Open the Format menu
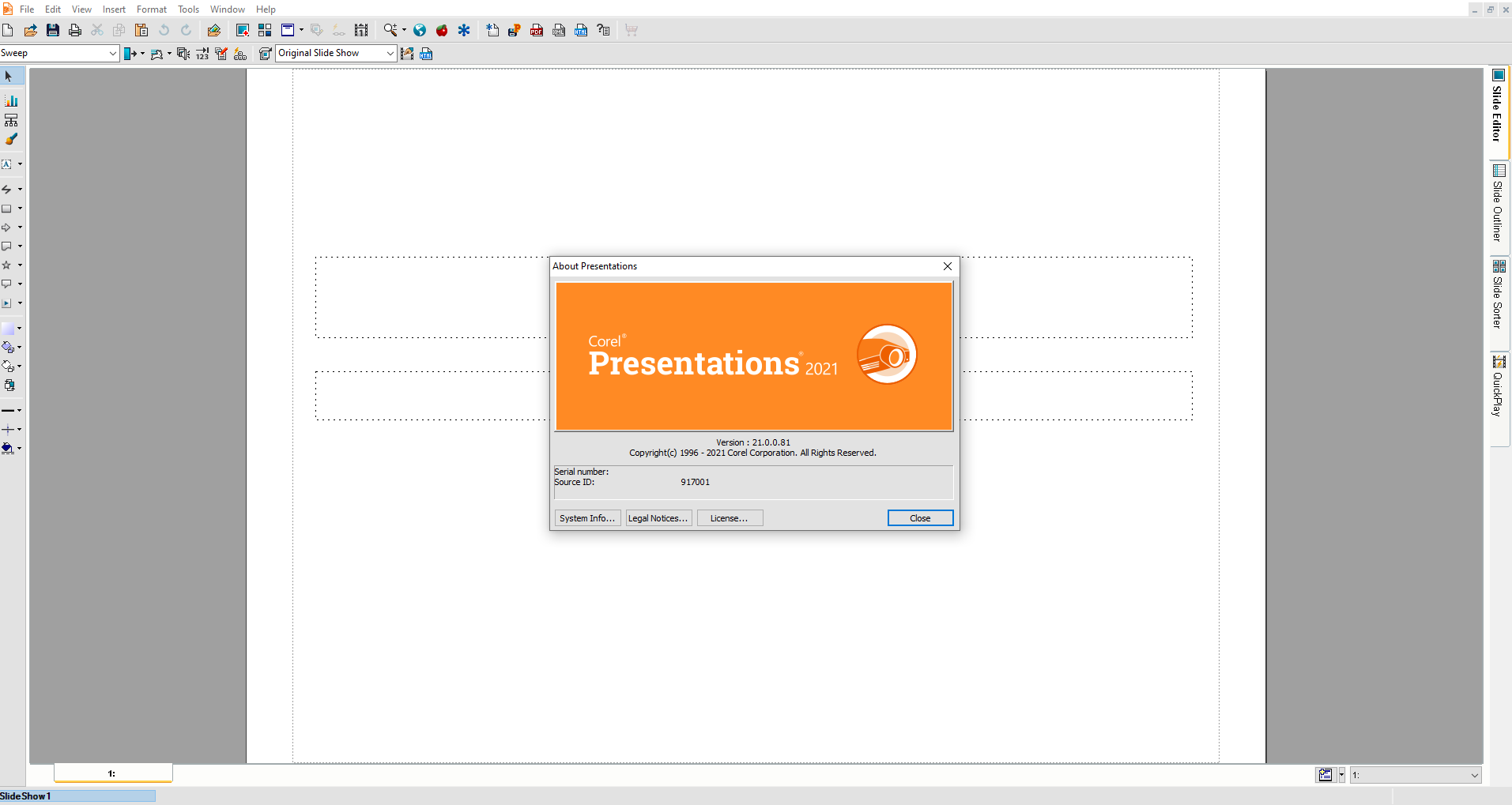The height and width of the screenshot is (805, 1512). [152, 9]
